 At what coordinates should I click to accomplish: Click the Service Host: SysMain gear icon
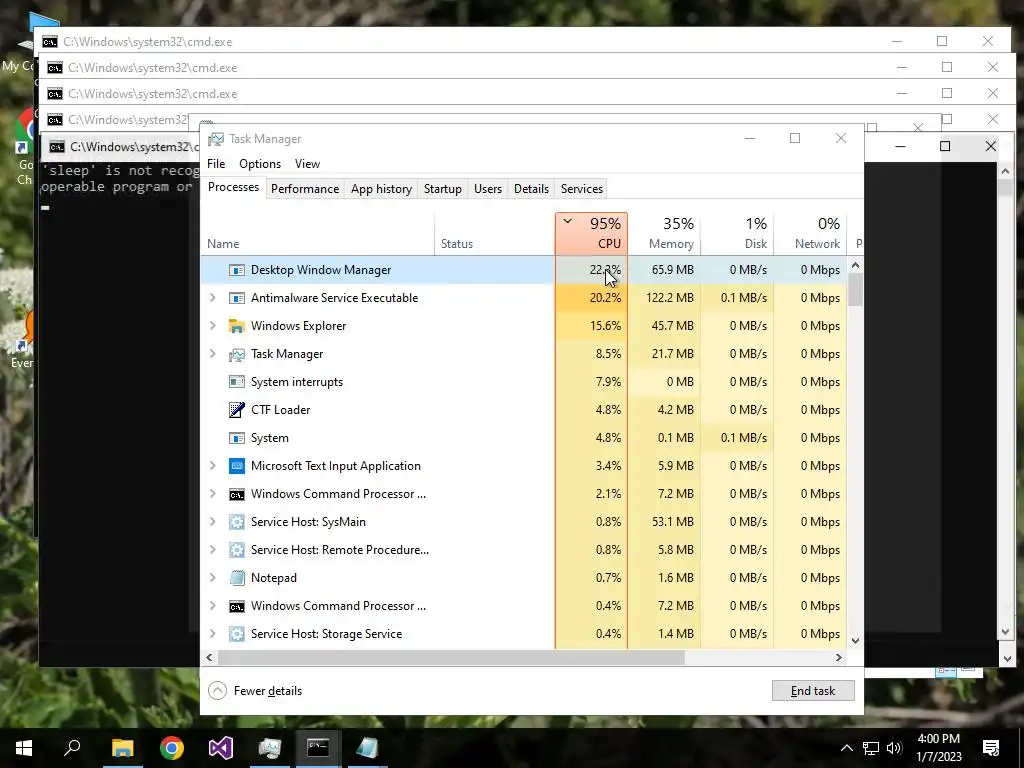click(x=236, y=522)
